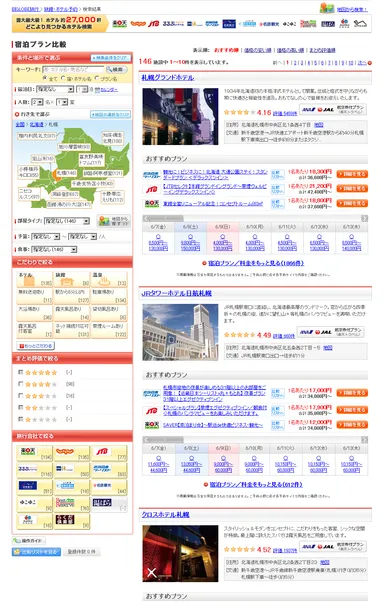384x607 pixels.
Task: Sort results by おすすめ順
Action: pyautogui.click(x=226, y=50)
